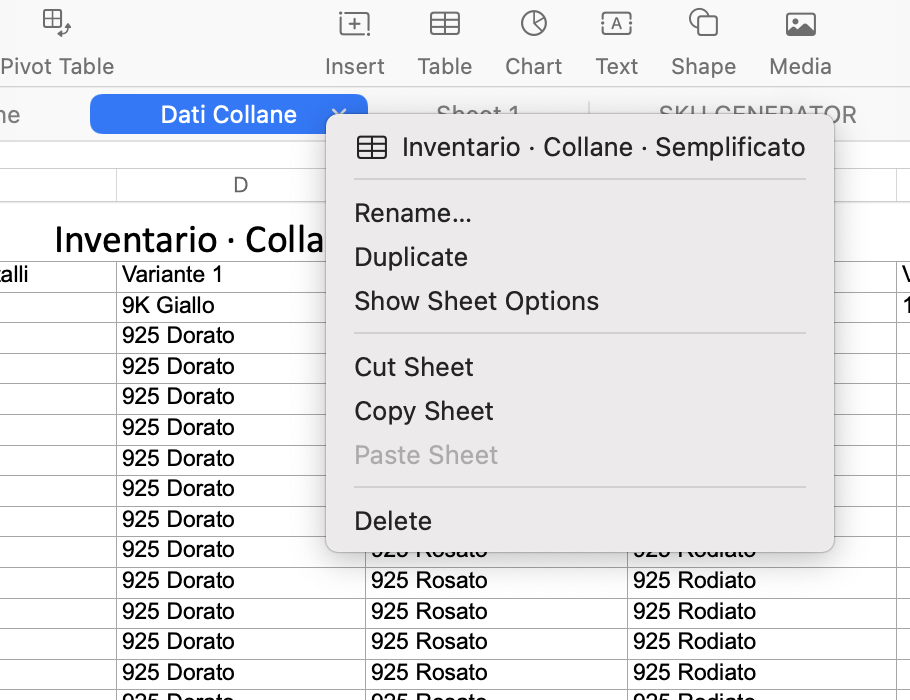Screen dimensions: 910x700
Task: Choose Show Sheet Options
Action: (476, 301)
